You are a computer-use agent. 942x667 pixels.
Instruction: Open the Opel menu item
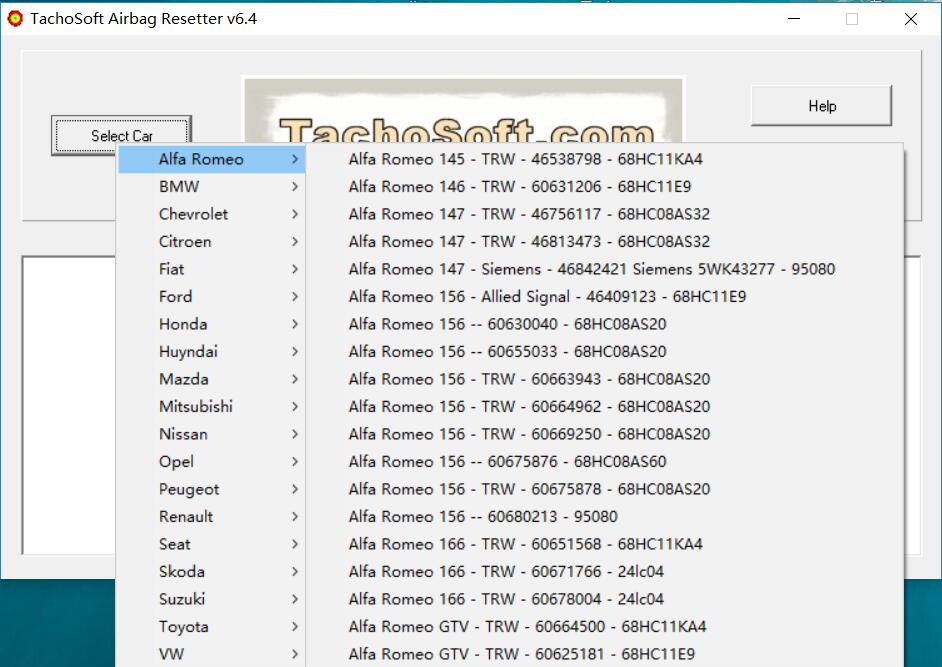(x=211, y=461)
